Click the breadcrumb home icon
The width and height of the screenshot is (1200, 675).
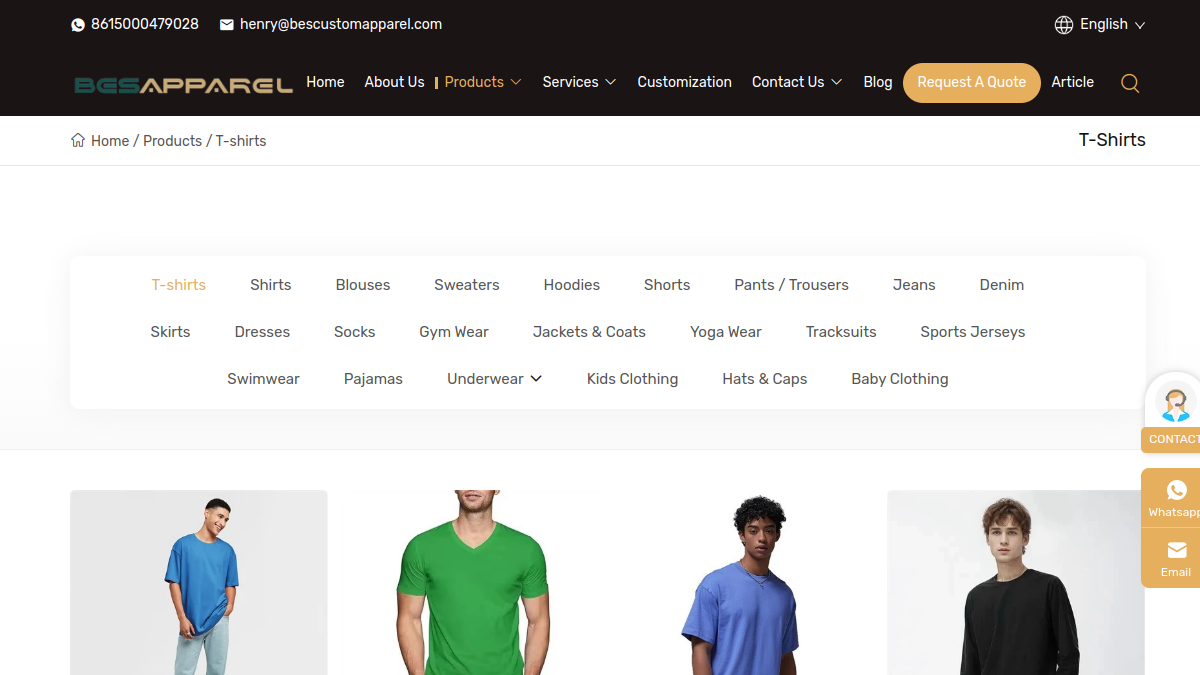point(78,140)
